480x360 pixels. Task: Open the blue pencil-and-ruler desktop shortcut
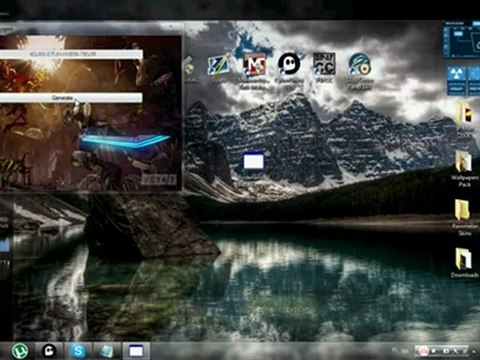(x=218, y=68)
